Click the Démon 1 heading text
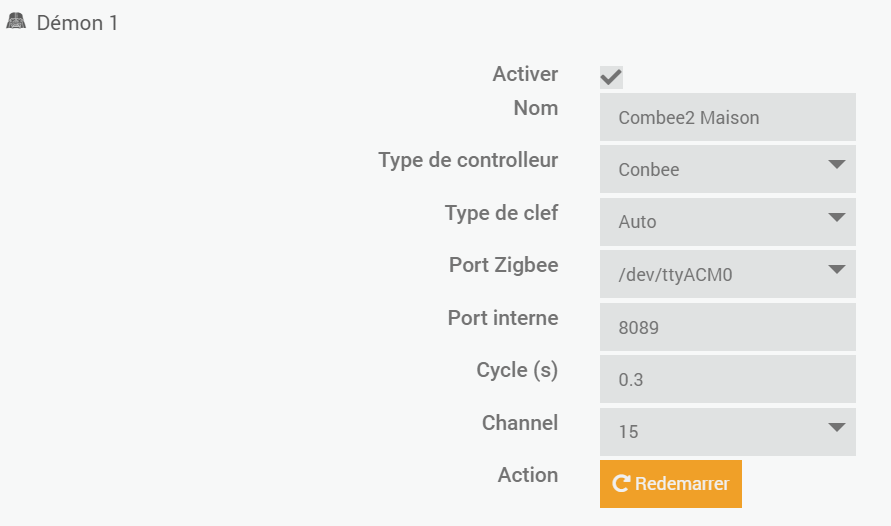Viewport: 891px width, 526px height. point(77,22)
